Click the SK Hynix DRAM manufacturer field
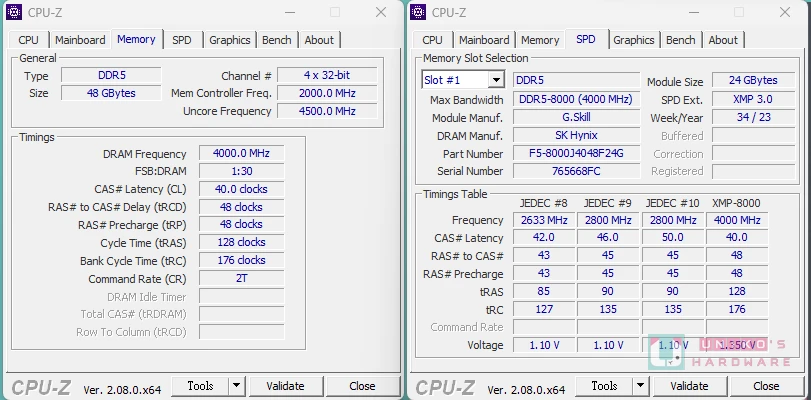The height and width of the screenshot is (400, 811). click(576, 135)
